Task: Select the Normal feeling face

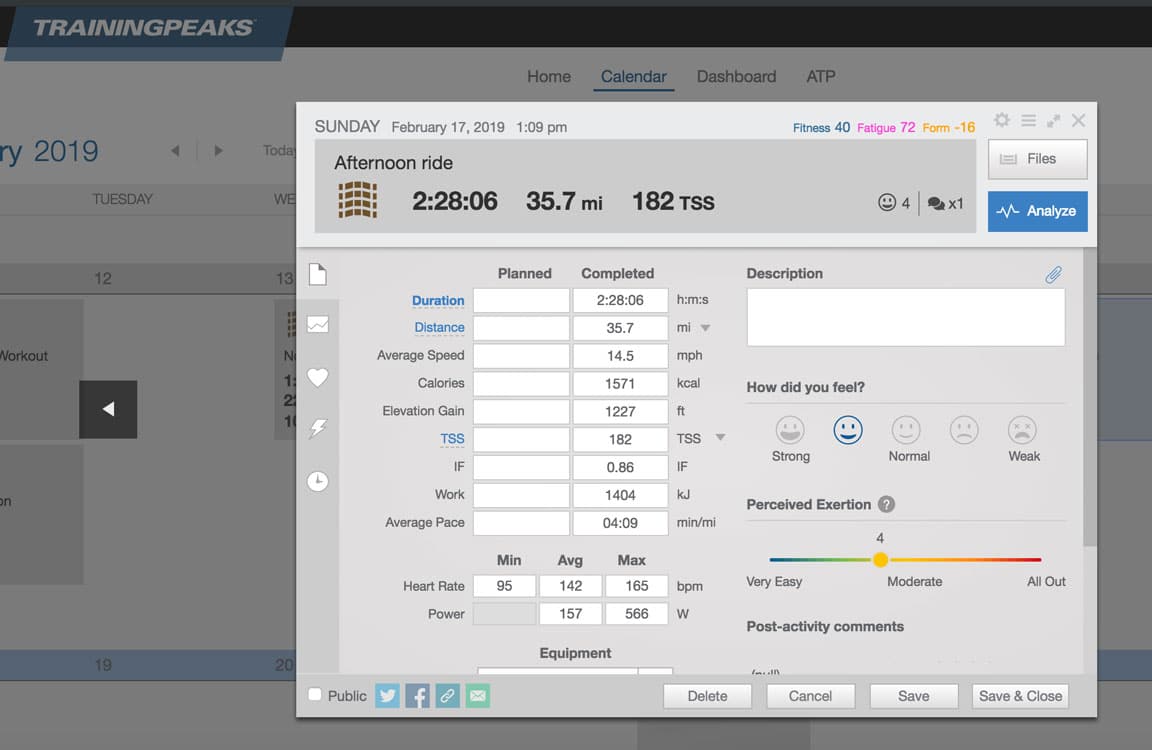Action: (906, 430)
